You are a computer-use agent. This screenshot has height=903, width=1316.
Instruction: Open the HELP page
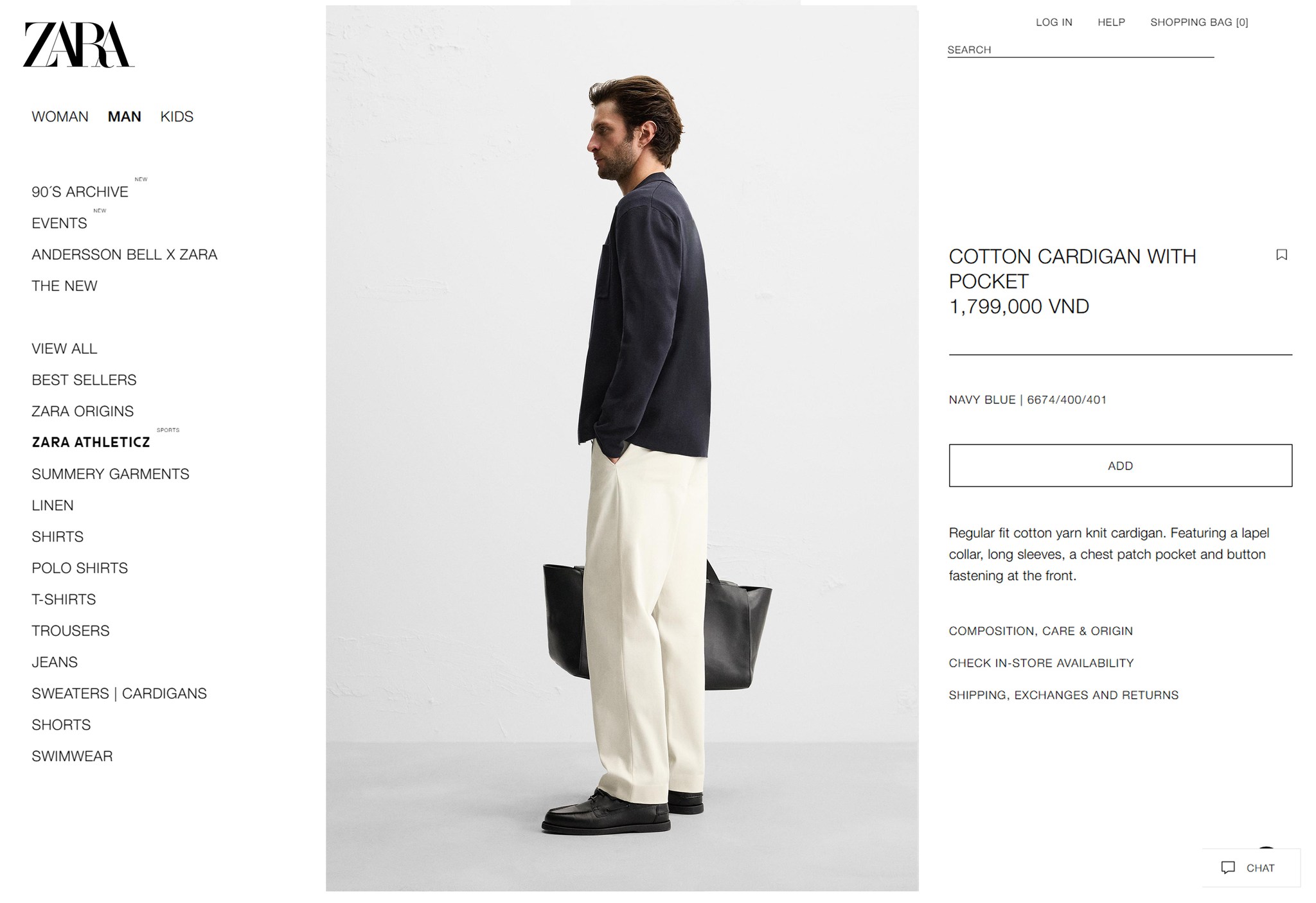(x=1111, y=22)
